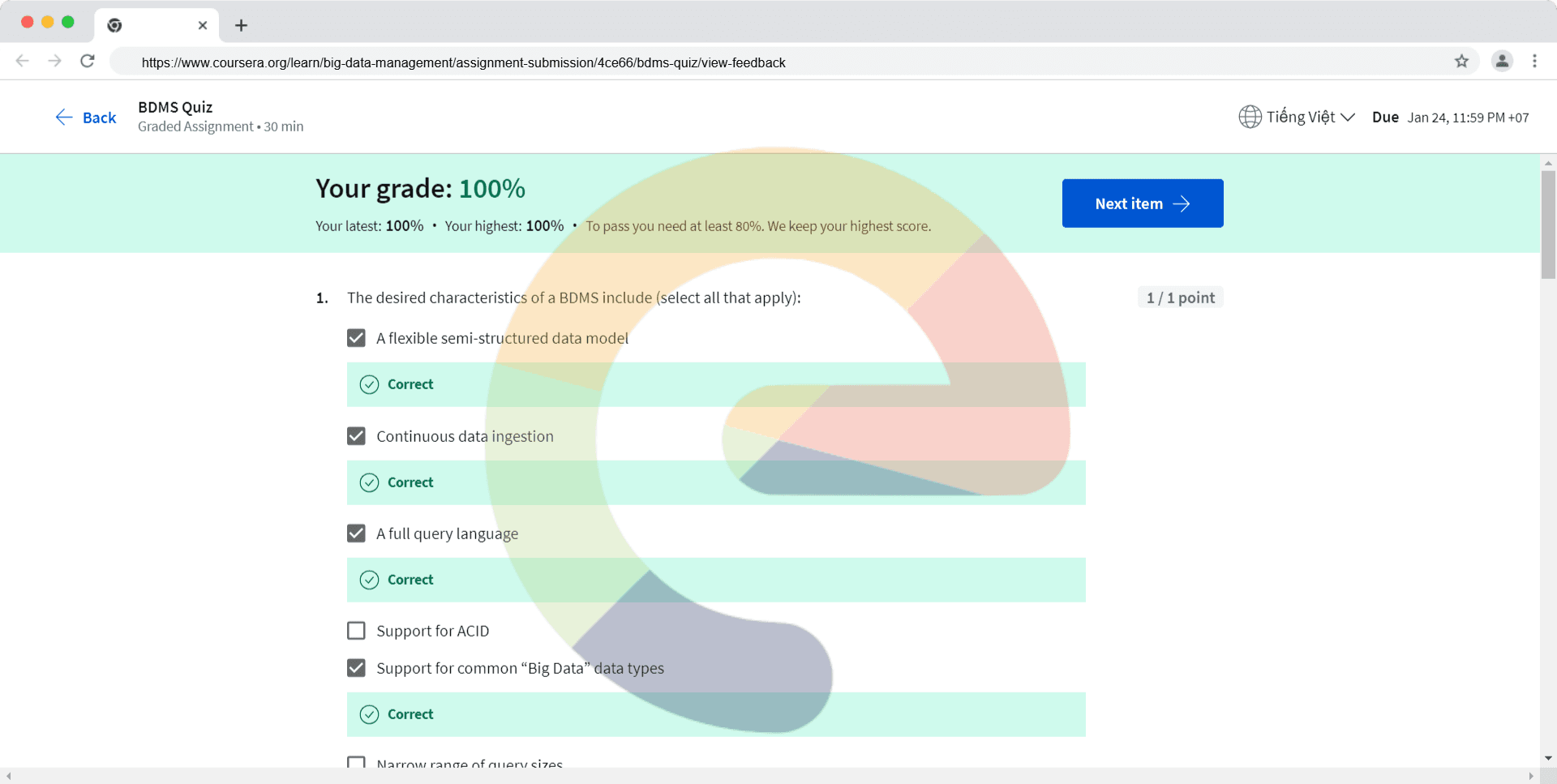The height and width of the screenshot is (784, 1557).
Task: Click the browser reload icon
Action: point(88,61)
